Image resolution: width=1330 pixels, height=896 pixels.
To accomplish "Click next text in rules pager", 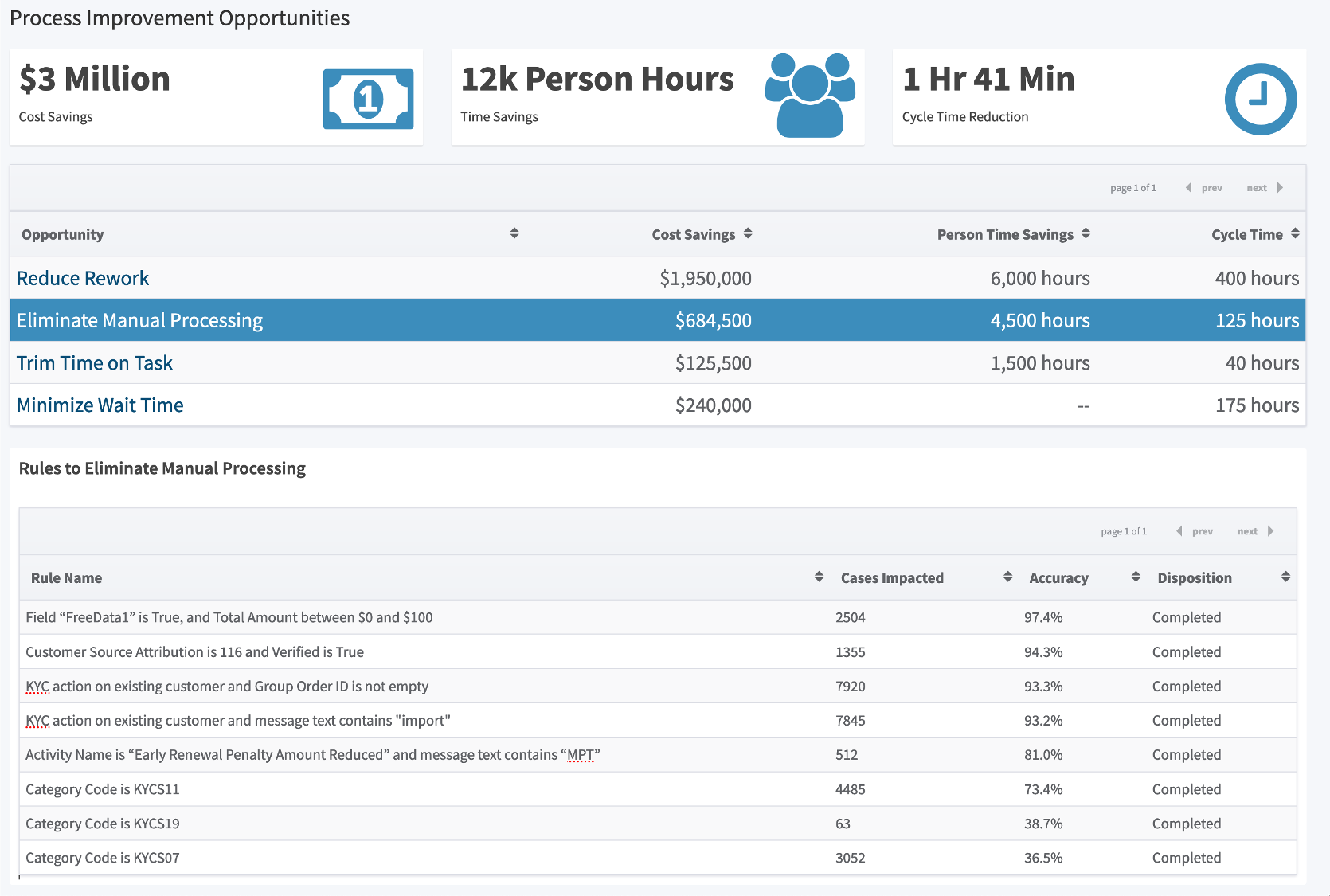I will click(1247, 531).
